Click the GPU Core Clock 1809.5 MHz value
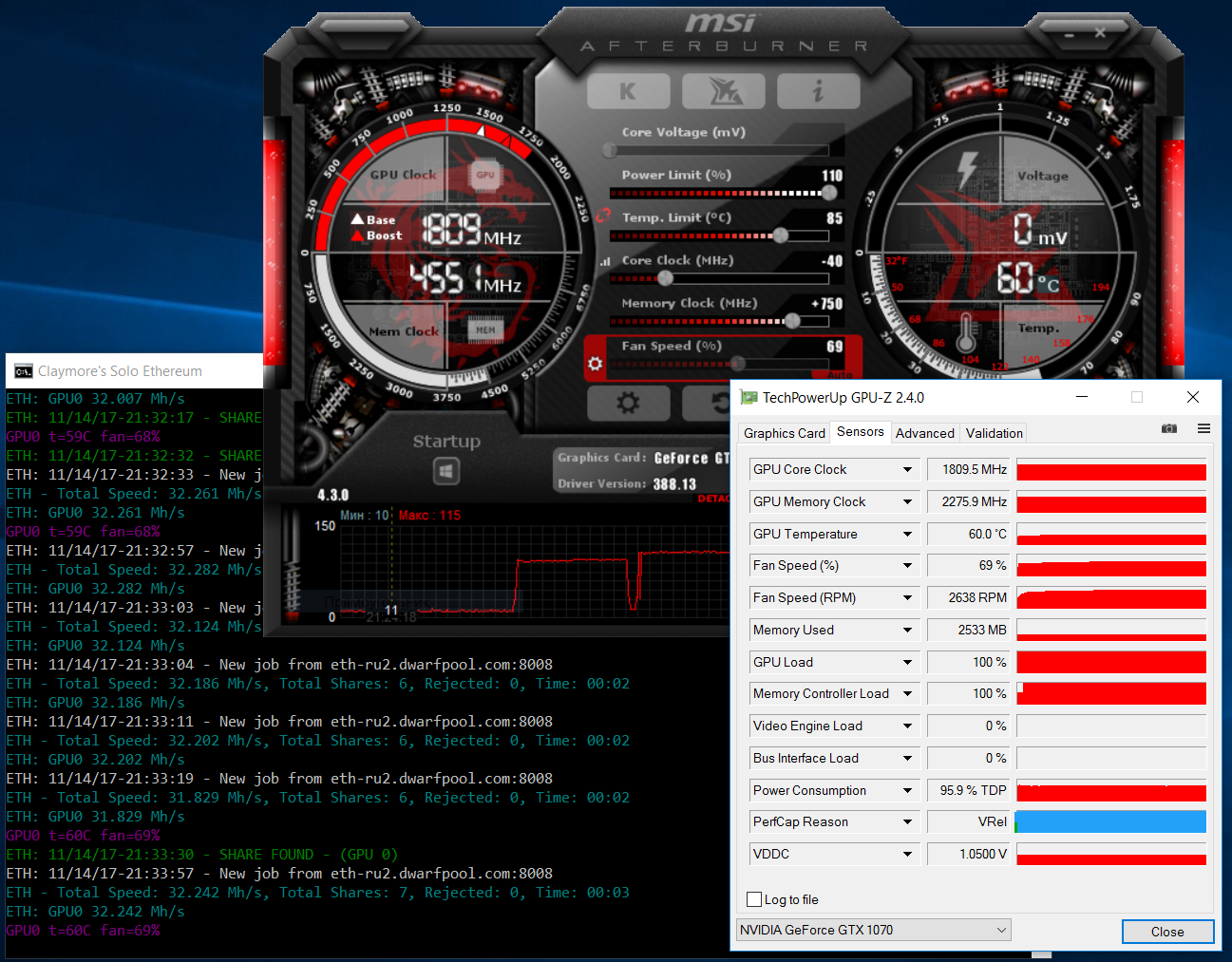1232x962 pixels. pos(968,470)
